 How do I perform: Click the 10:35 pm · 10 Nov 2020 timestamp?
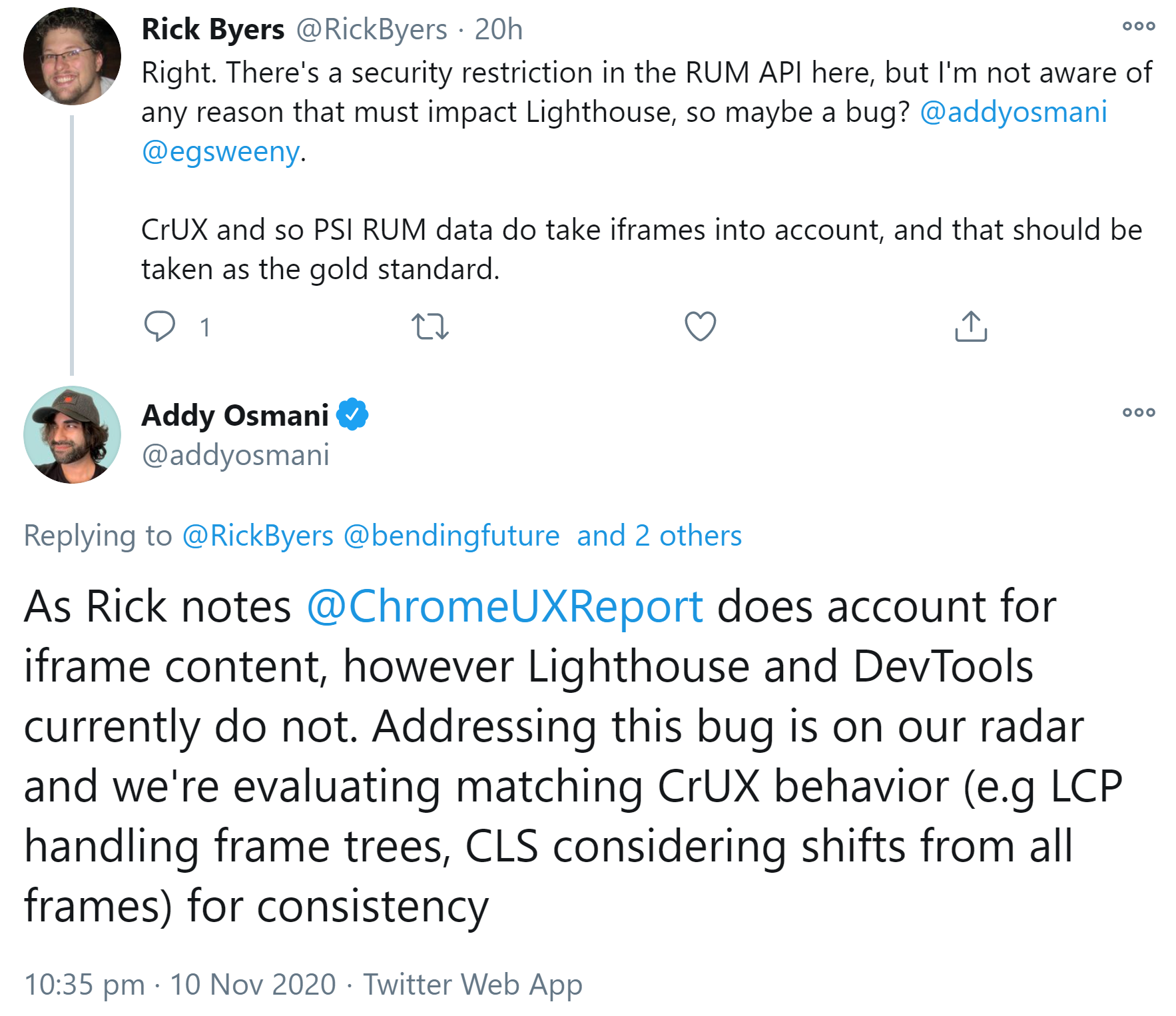tap(180, 984)
